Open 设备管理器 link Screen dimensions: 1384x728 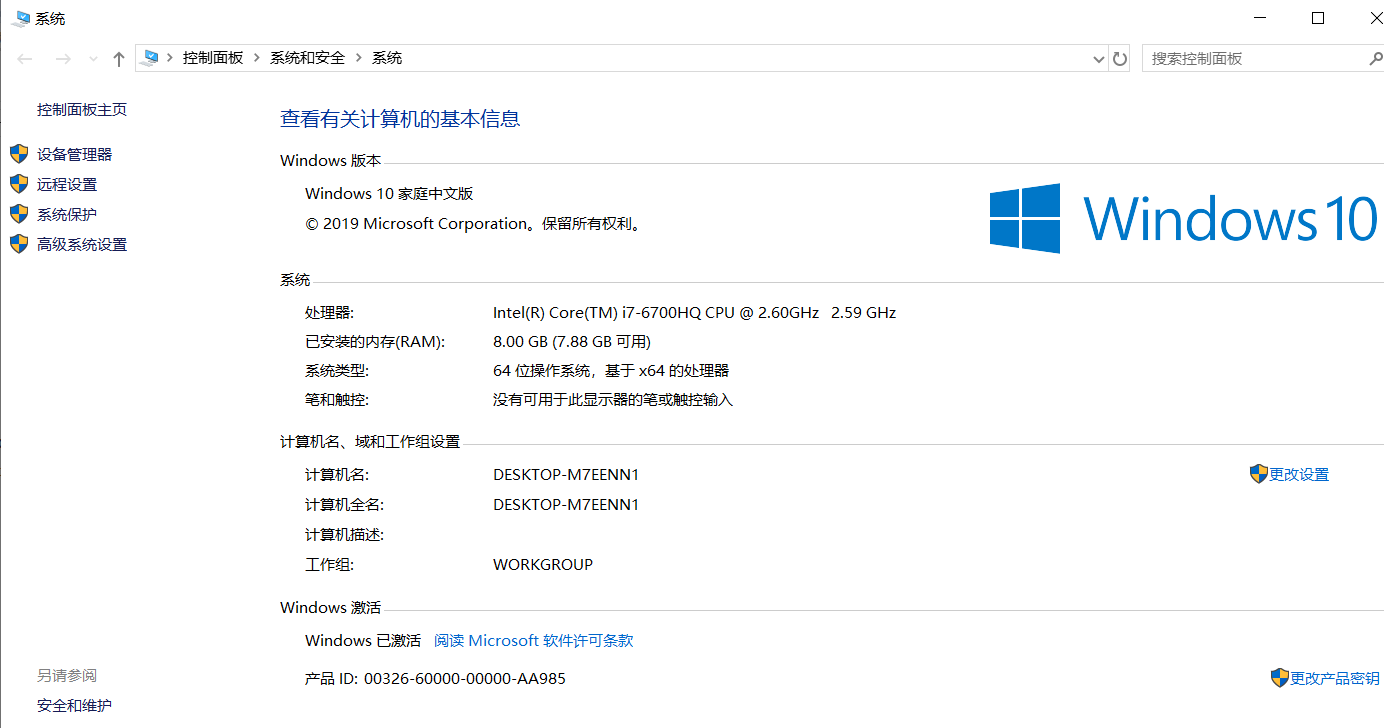click(75, 154)
